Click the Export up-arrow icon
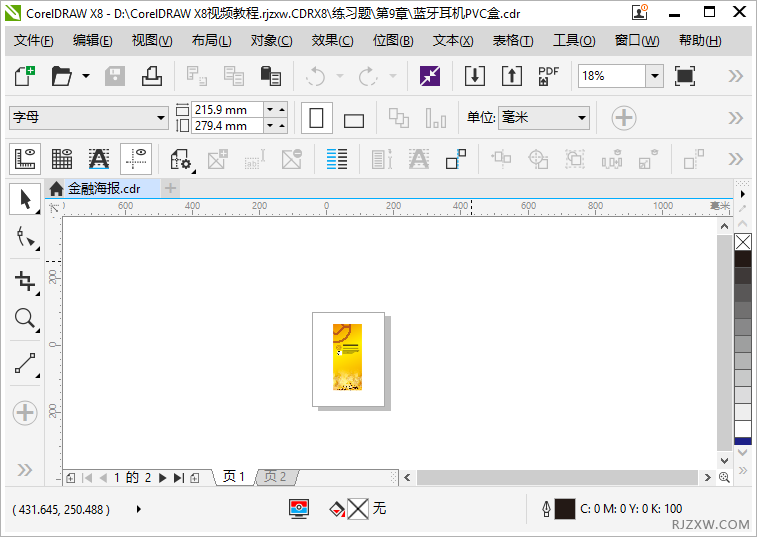The image size is (757, 537). pyautogui.click(x=512, y=76)
